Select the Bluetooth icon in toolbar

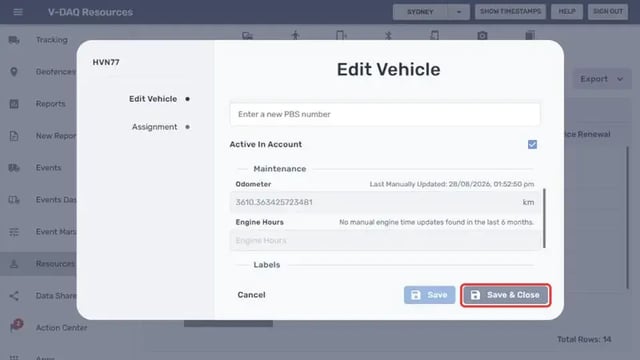tap(388, 35)
